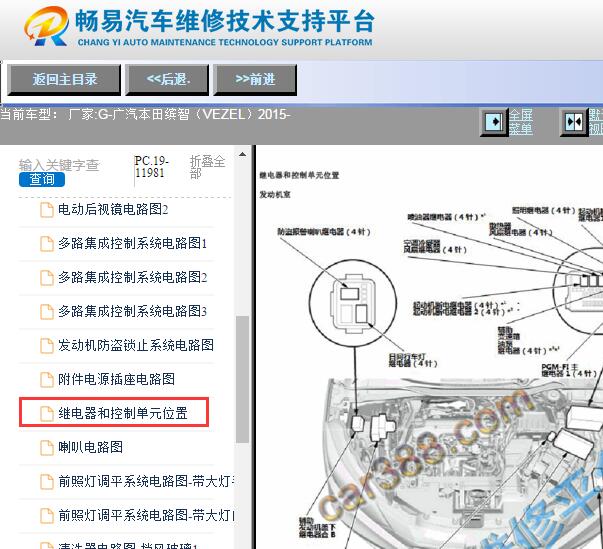Viewport: 603px width, 549px height.
Task: Click document icon beside 喇叭电路图
Action: coord(47,448)
